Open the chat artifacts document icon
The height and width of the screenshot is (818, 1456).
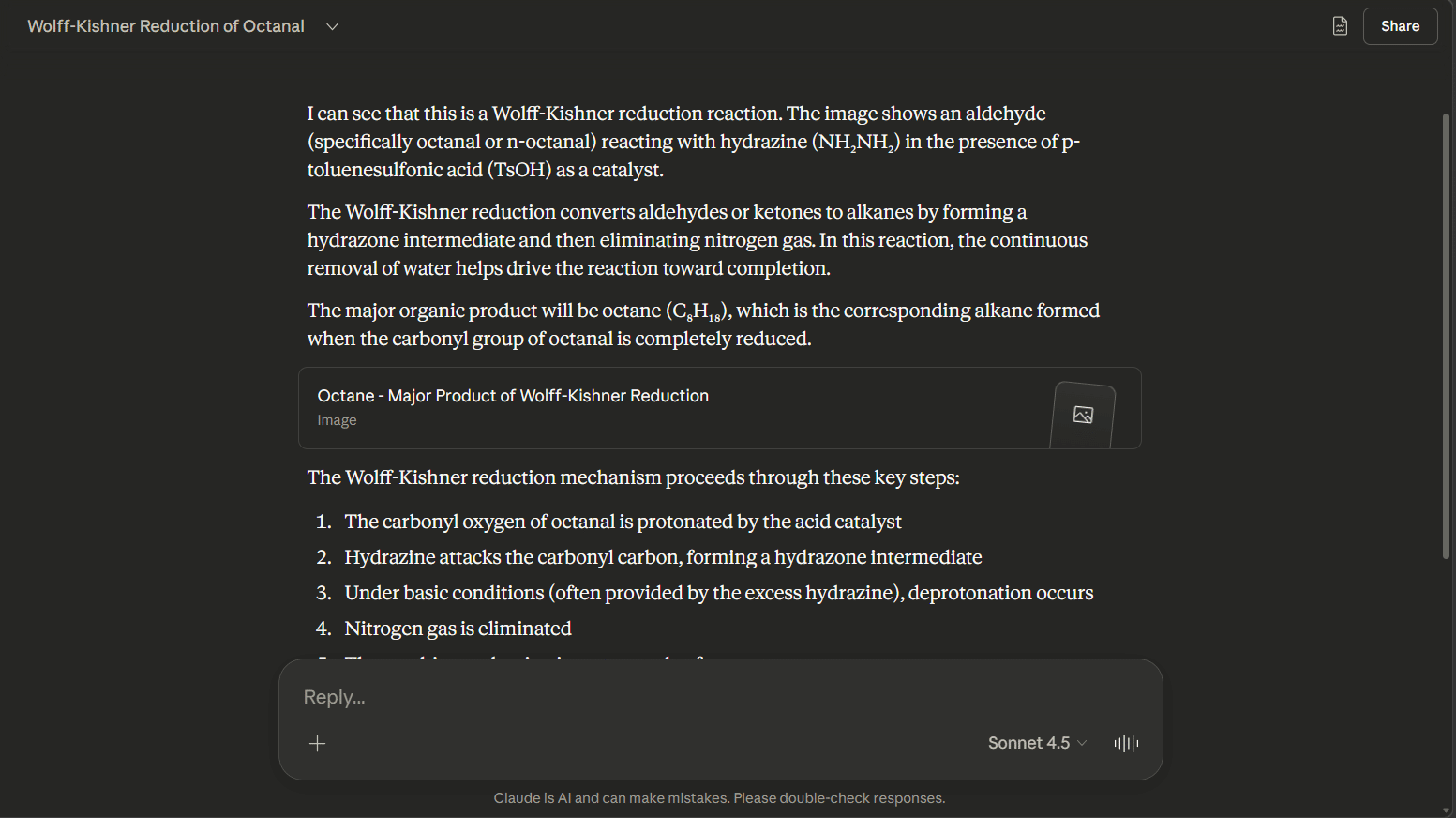click(1340, 26)
